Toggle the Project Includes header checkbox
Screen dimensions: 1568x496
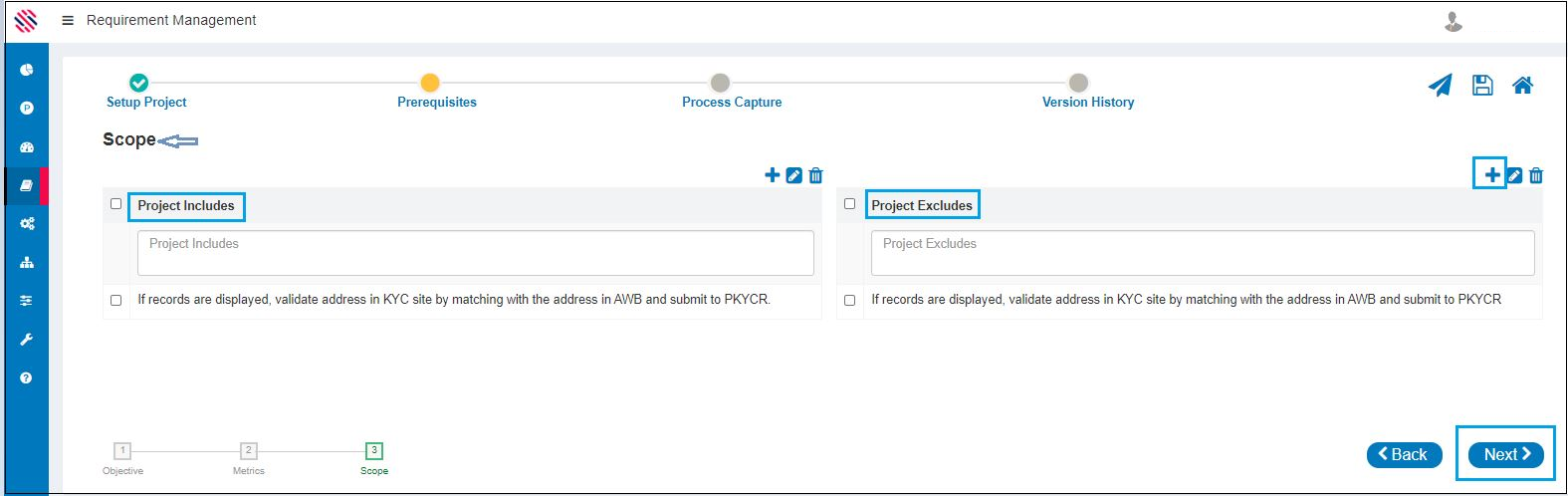(x=115, y=204)
